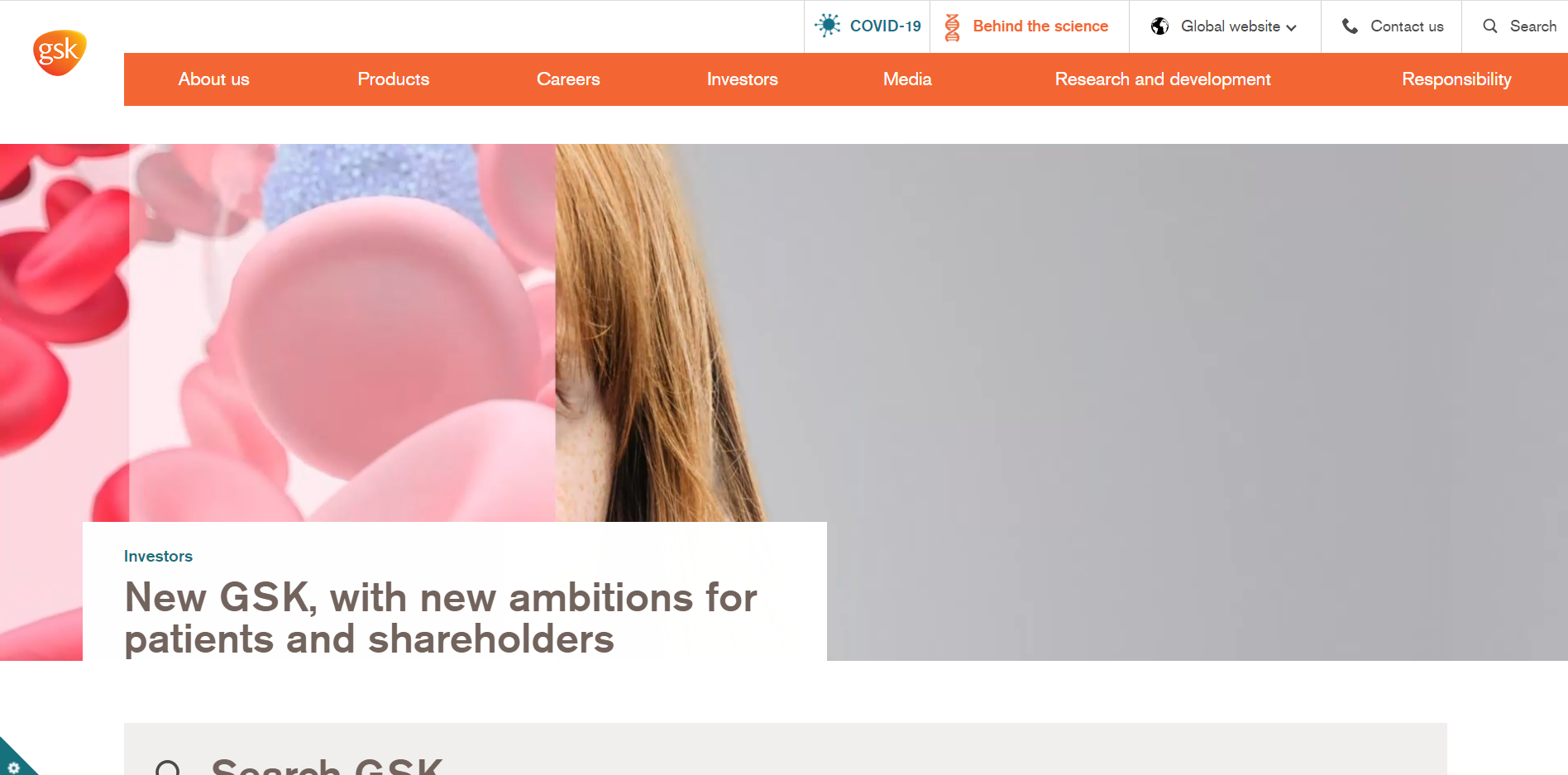This screenshot has width=1568, height=775.
Task: Open the New GSK ambitions headline
Action: pyautogui.click(x=441, y=618)
